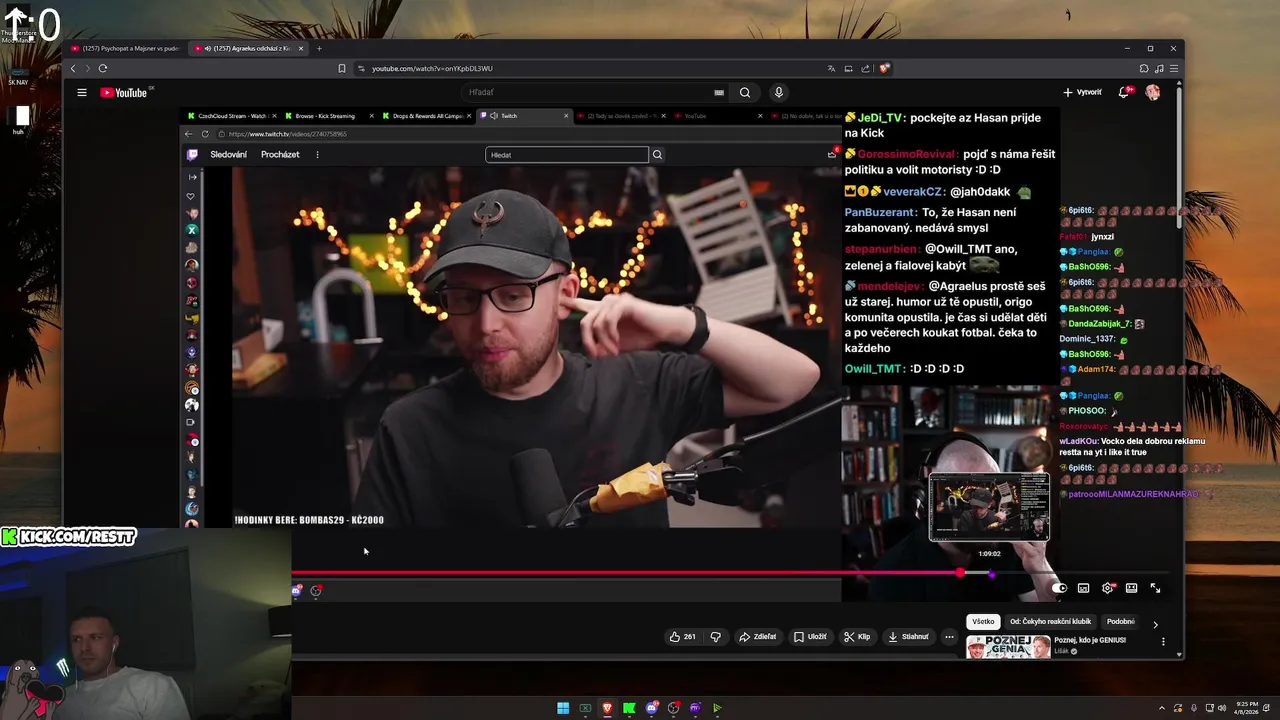Image resolution: width=1280 pixels, height=720 pixels.
Task: Show hidden system tray icons chevron
Action: click(1162, 708)
